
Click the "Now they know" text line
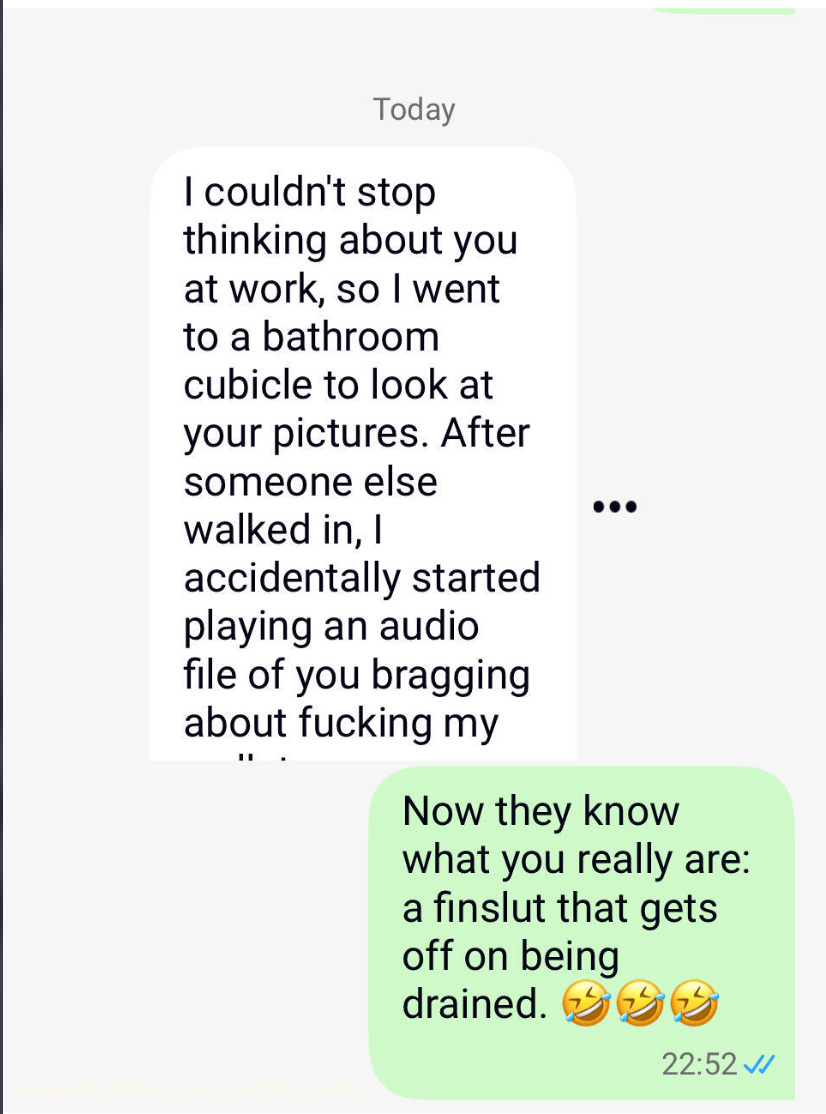(540, 810)
